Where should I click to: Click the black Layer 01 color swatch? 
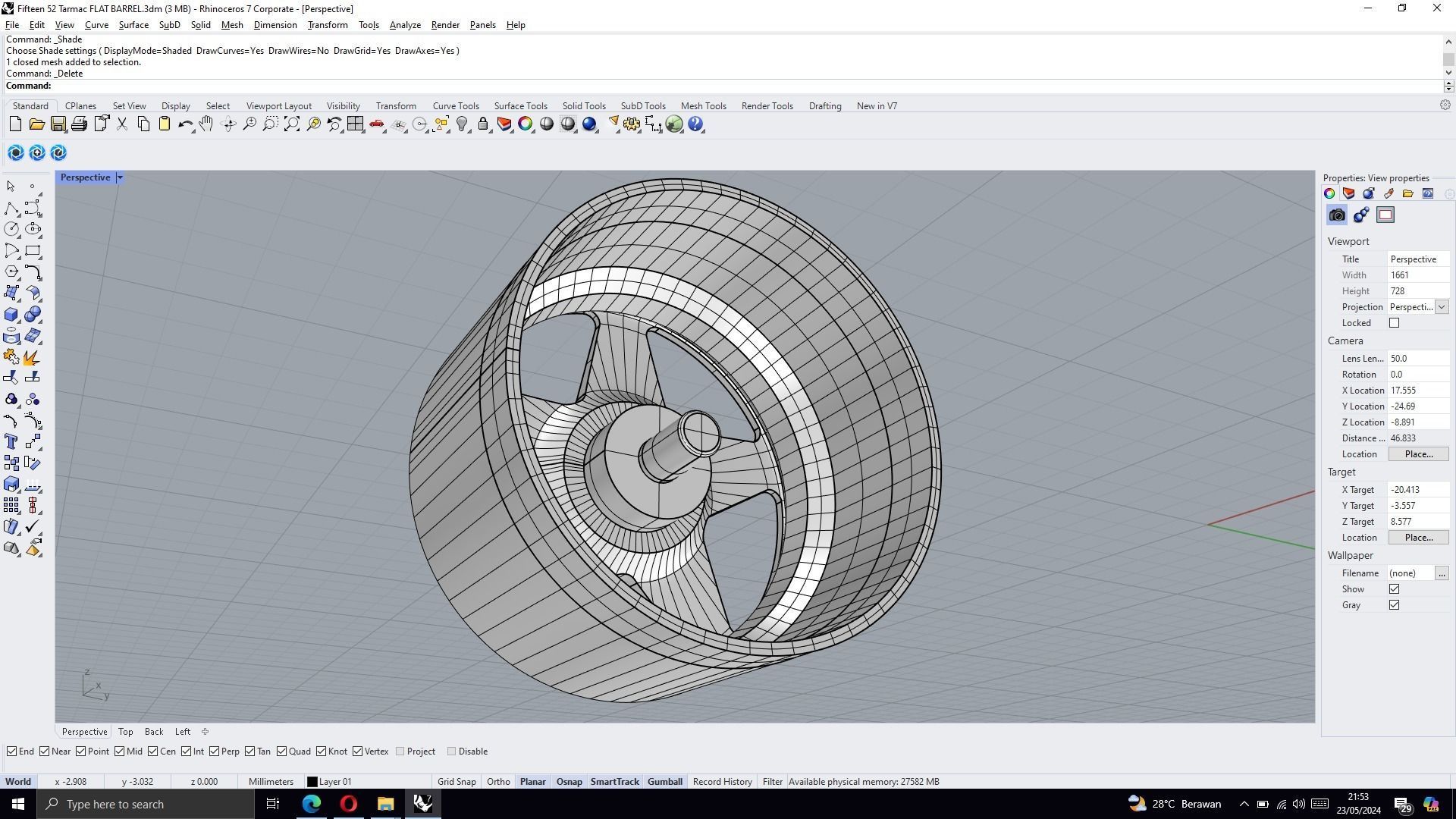click(x=312, y=782)
